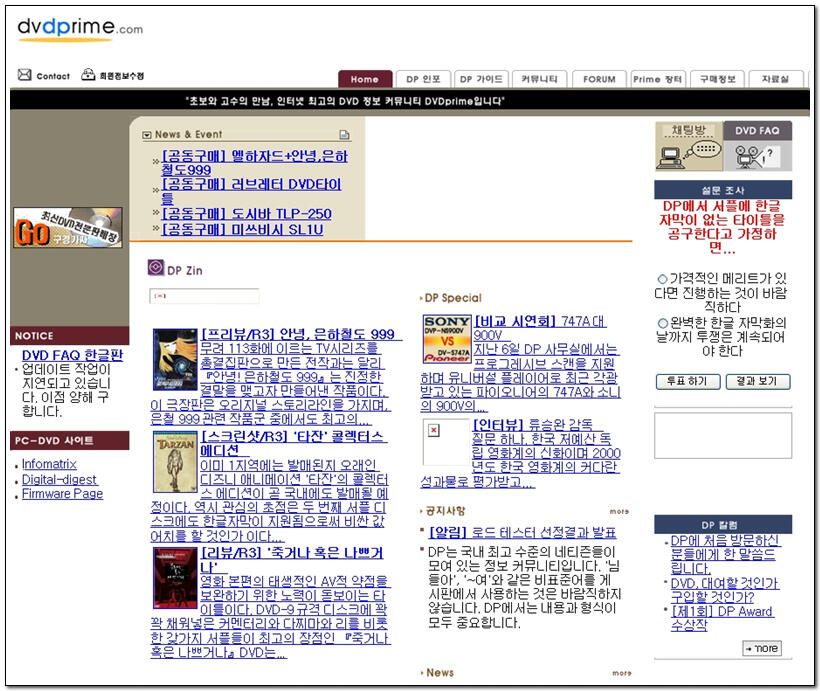The height and width of the screenshot is (691, 820).
Task: Click the Contact envelope icon
Action: (x=25, y=75)
